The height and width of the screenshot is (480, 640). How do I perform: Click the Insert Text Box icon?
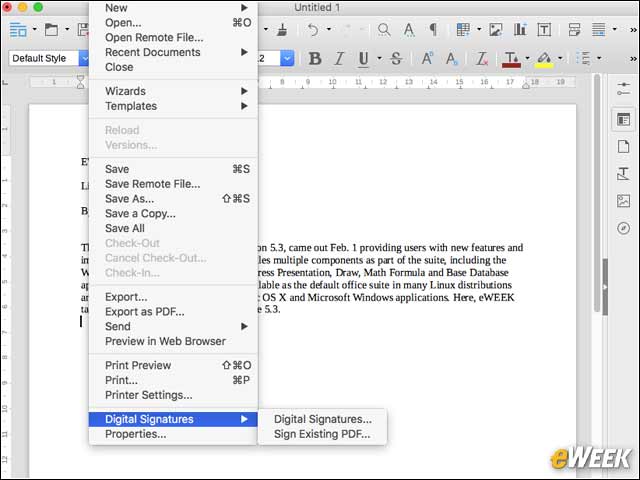tap(544, 29)
